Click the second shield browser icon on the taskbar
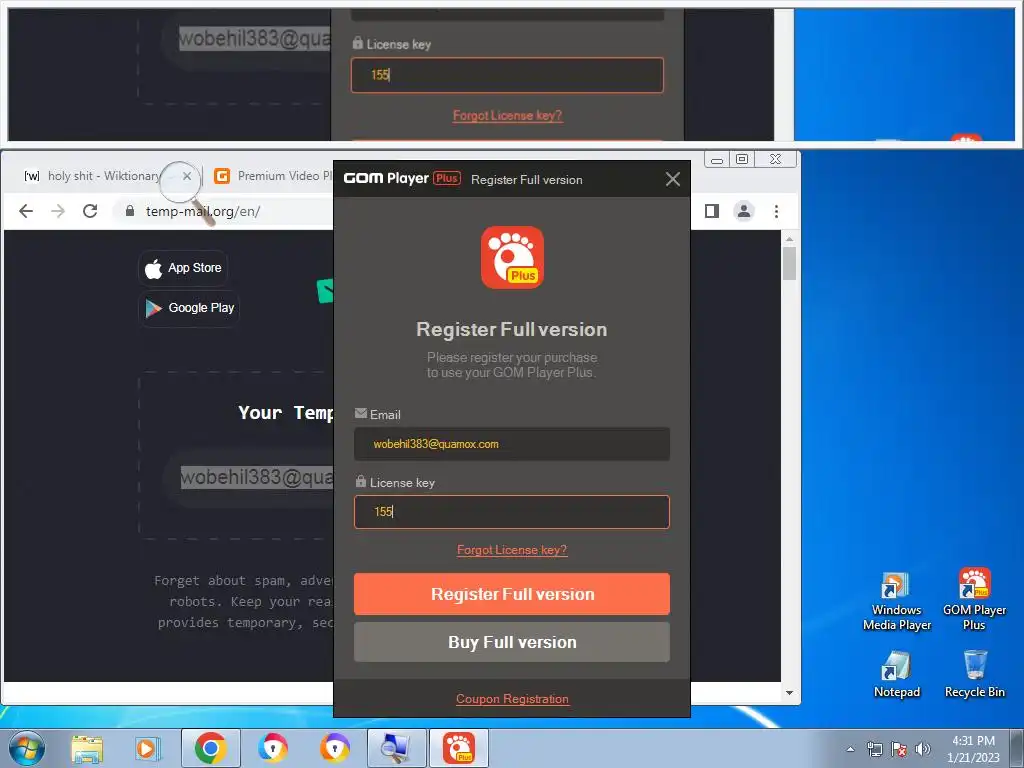1024x768 pixels. (x=334, y=748)
